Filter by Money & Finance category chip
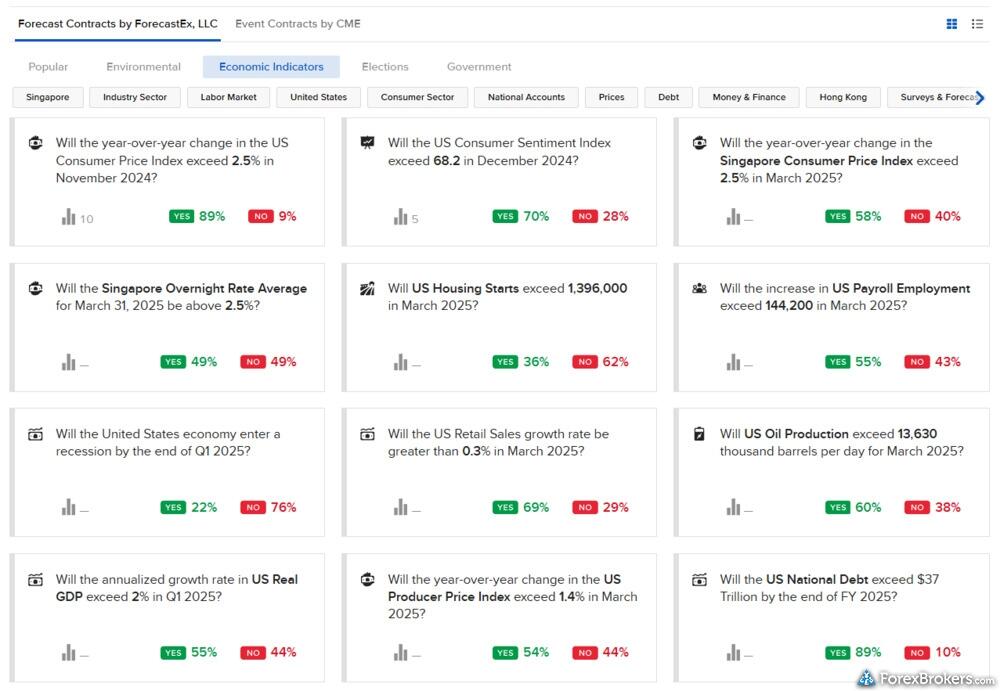This screenshot has height=691, width=1000. coord(749,97)
